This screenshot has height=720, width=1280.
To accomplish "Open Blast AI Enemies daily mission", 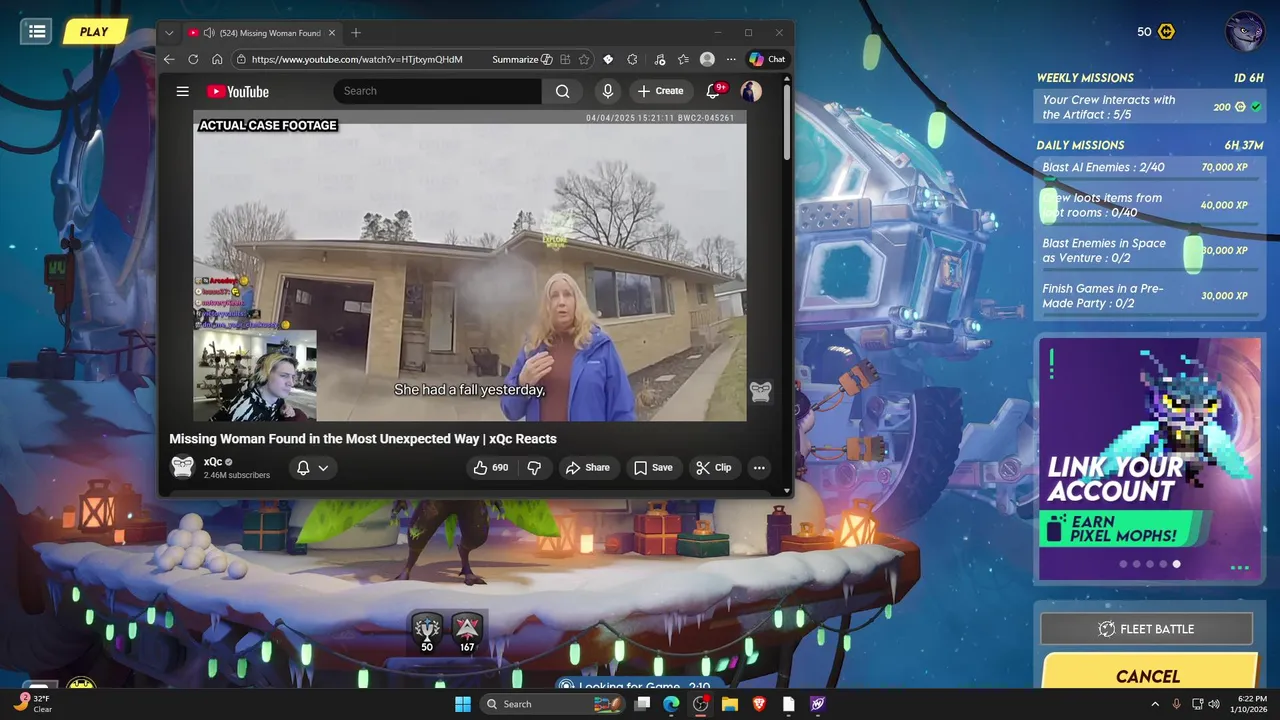I will coord(1148,167).
